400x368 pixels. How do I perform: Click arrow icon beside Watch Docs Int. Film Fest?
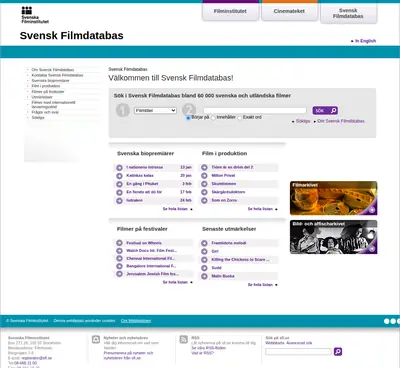[x=119, y=251]
